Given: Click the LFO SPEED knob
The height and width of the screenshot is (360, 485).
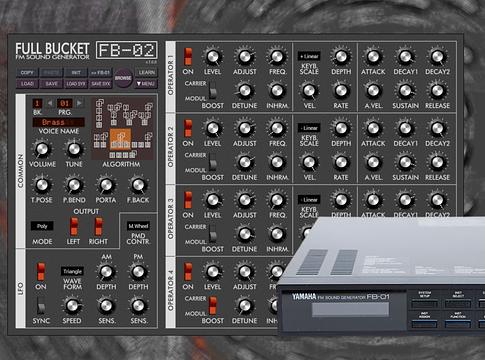Looking at the screenshot, I should point(72,306).
